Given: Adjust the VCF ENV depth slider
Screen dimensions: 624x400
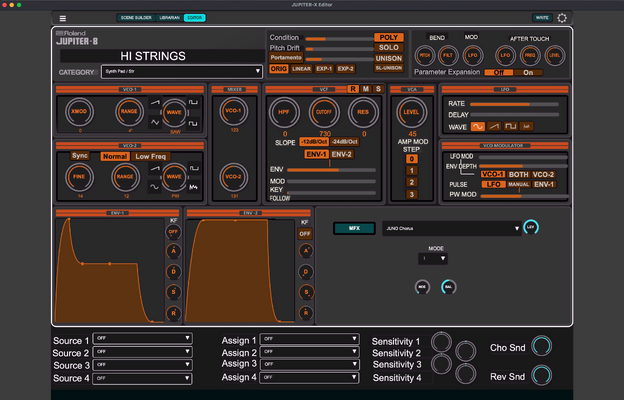Looking at the screenshot, I should tap(331, 170).
